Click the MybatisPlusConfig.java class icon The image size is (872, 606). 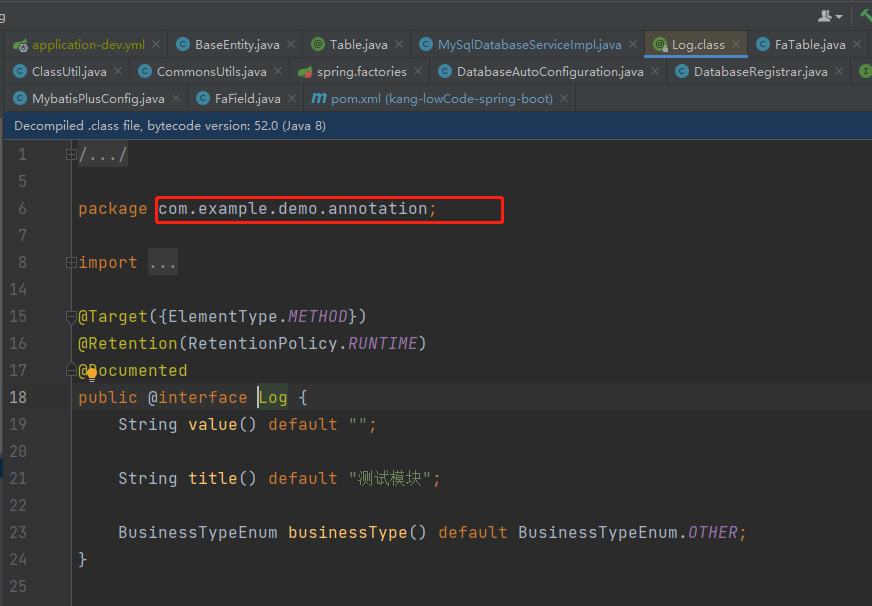[x=20, y=98]
